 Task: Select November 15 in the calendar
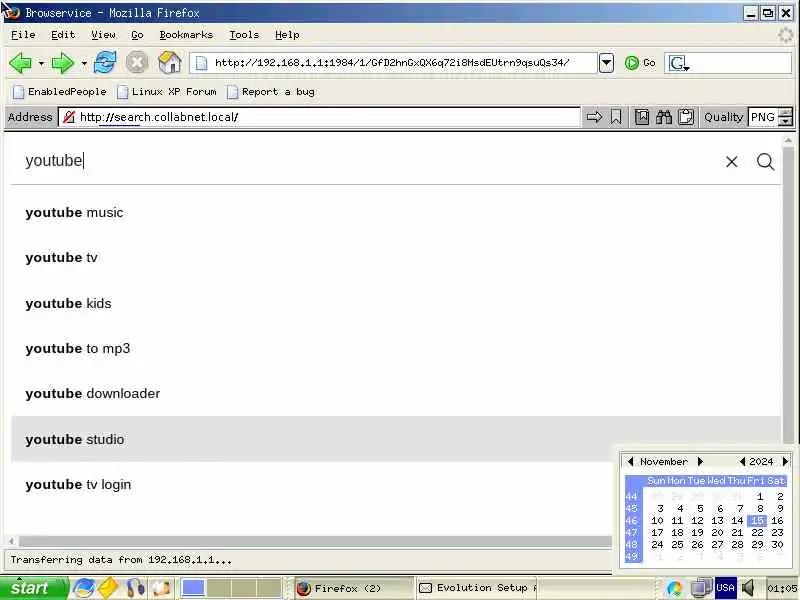point(757,520)
